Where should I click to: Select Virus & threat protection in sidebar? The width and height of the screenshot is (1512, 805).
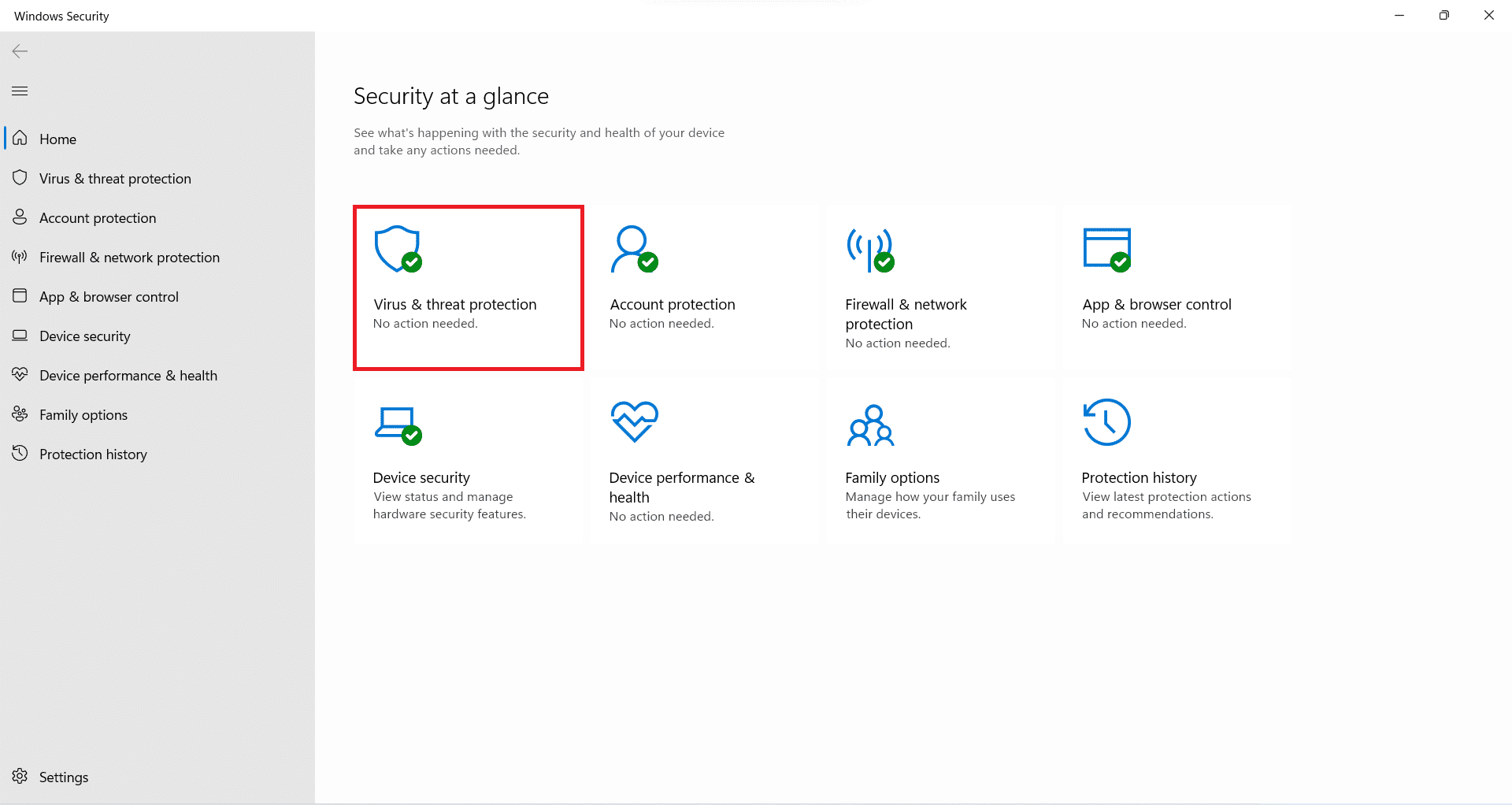click(x=115, y=178)
